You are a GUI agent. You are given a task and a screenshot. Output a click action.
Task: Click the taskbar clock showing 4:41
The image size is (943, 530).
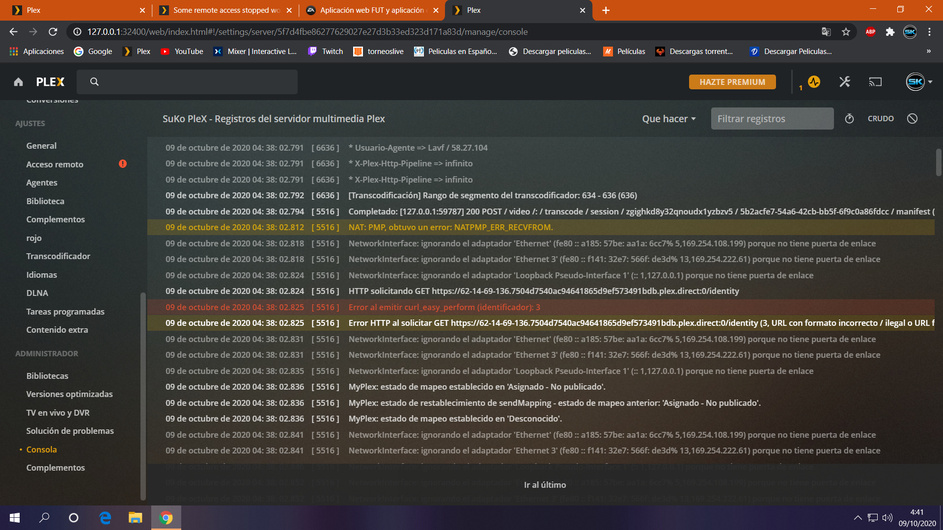(x=917, y=517)
